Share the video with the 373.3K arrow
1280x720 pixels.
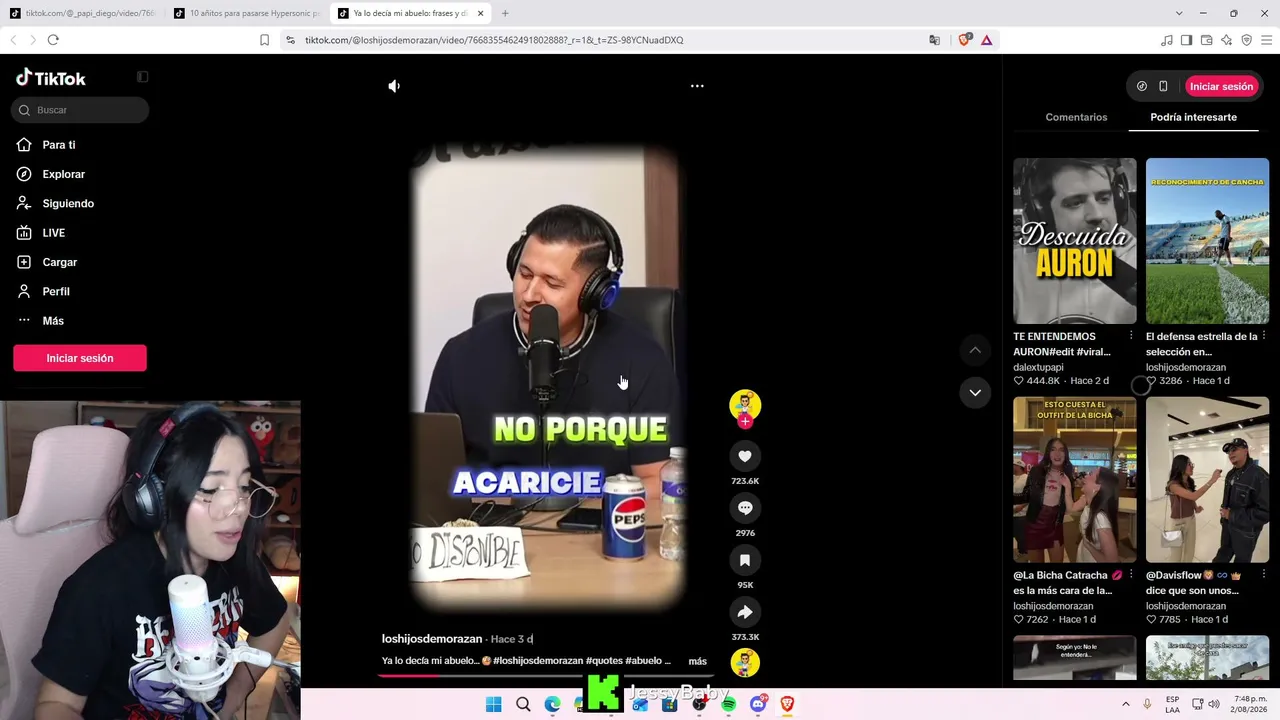coord(745,612)
